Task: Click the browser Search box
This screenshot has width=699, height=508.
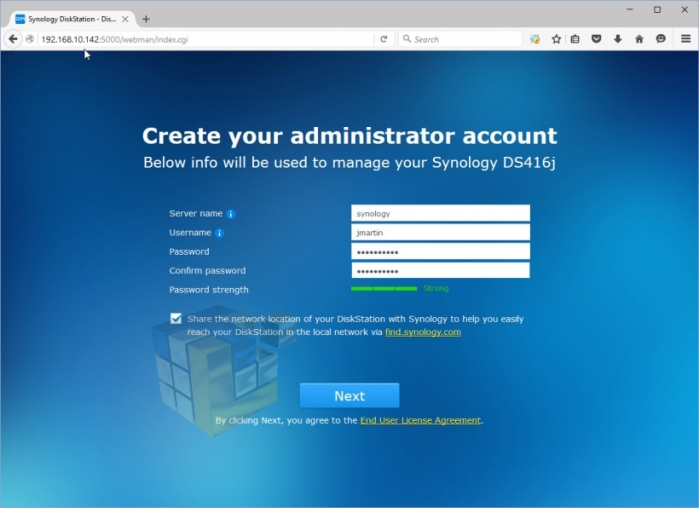Action: 460,39
